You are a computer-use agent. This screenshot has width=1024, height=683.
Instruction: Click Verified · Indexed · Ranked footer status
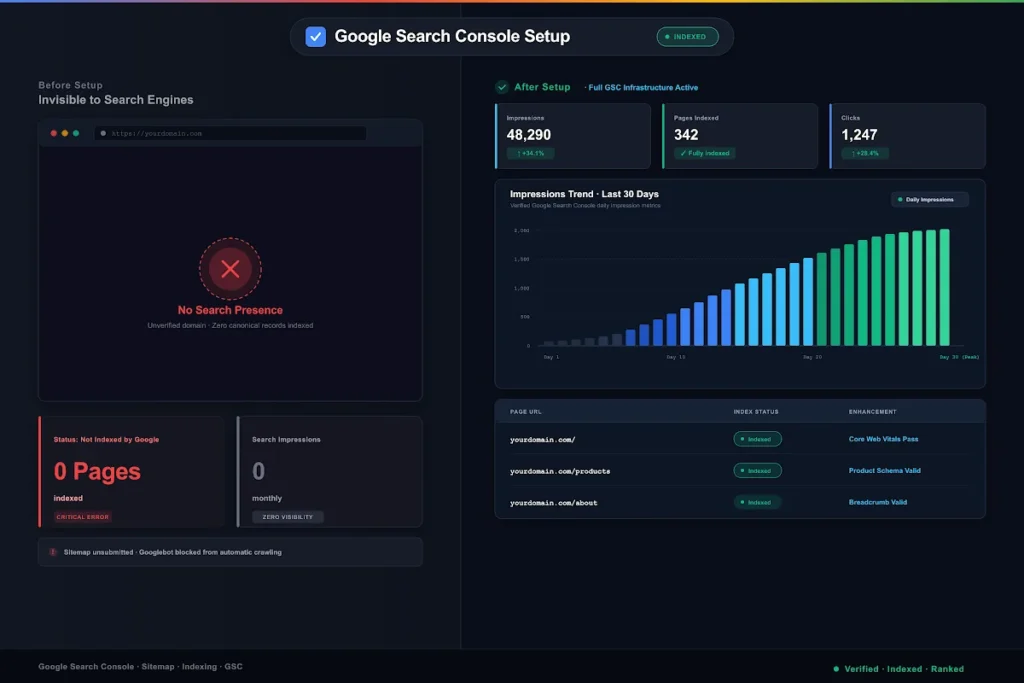point(904,669)
